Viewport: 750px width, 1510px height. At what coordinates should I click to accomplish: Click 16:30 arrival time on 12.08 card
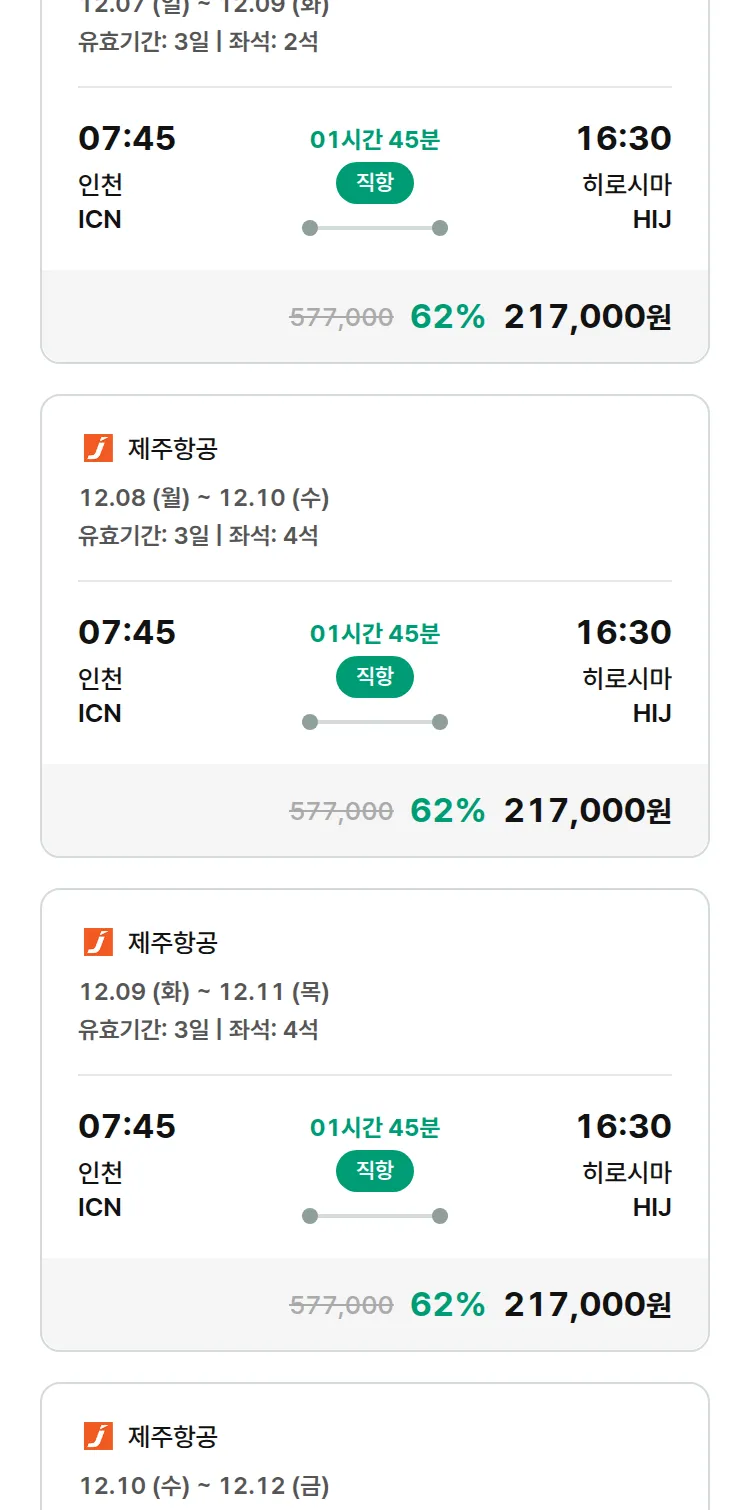point(623,632)
